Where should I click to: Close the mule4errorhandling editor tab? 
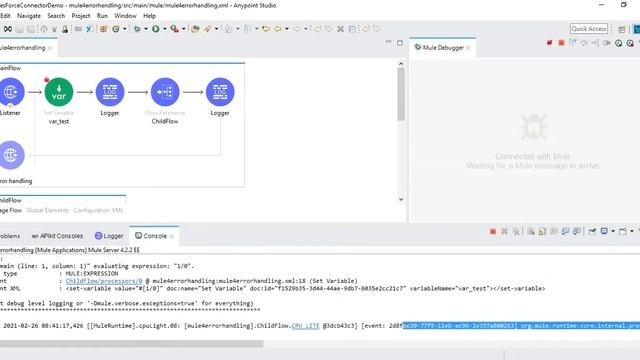(50, 48)
